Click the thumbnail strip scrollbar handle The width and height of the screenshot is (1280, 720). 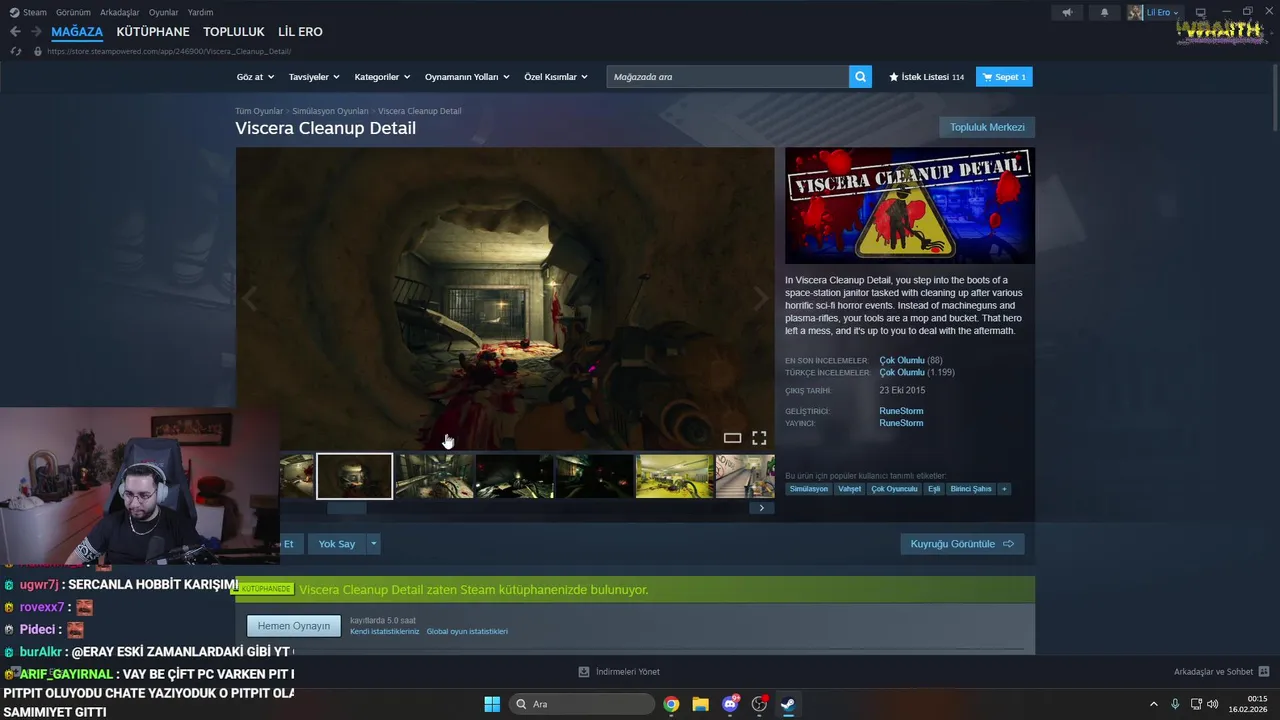click(x=347, y=508)
